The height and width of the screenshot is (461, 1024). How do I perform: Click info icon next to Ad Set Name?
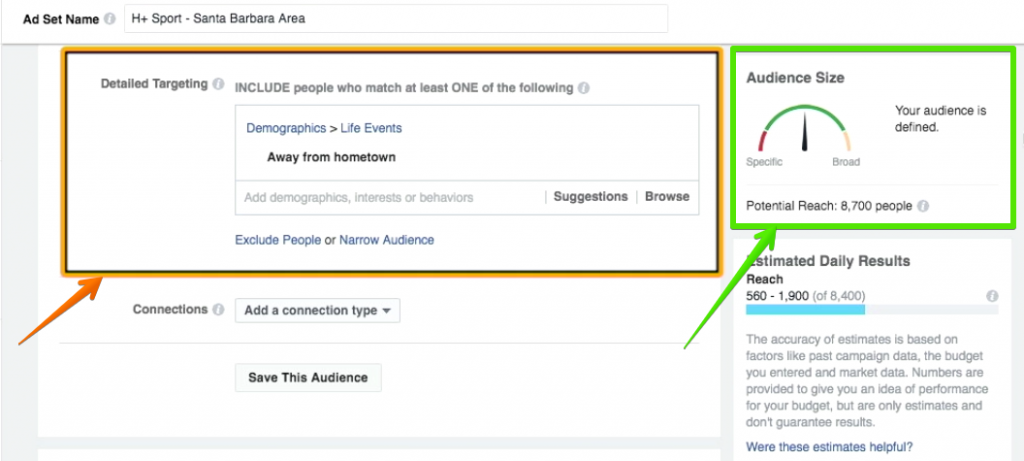pyautogui.click(x=110, y=19)
